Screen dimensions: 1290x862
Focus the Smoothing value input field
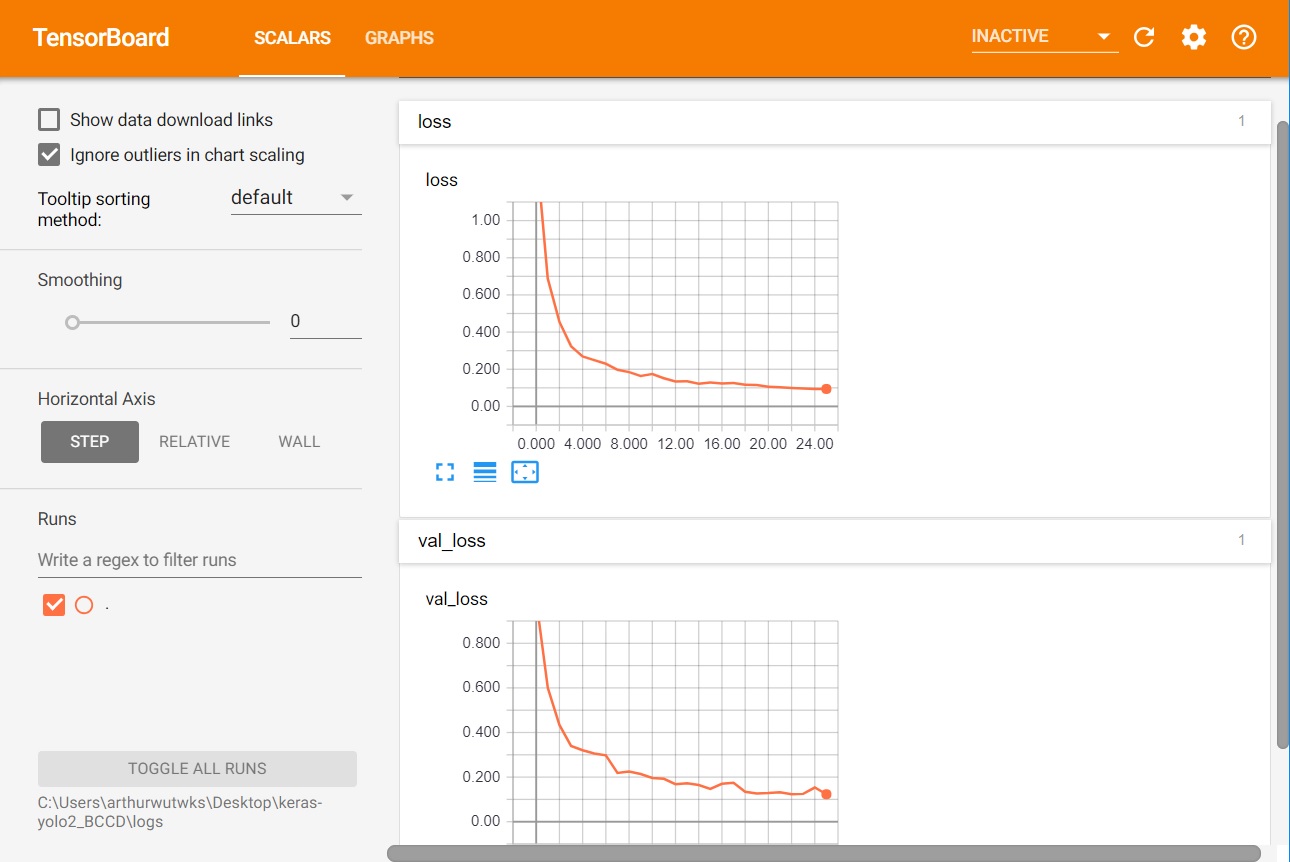[326, 322]
